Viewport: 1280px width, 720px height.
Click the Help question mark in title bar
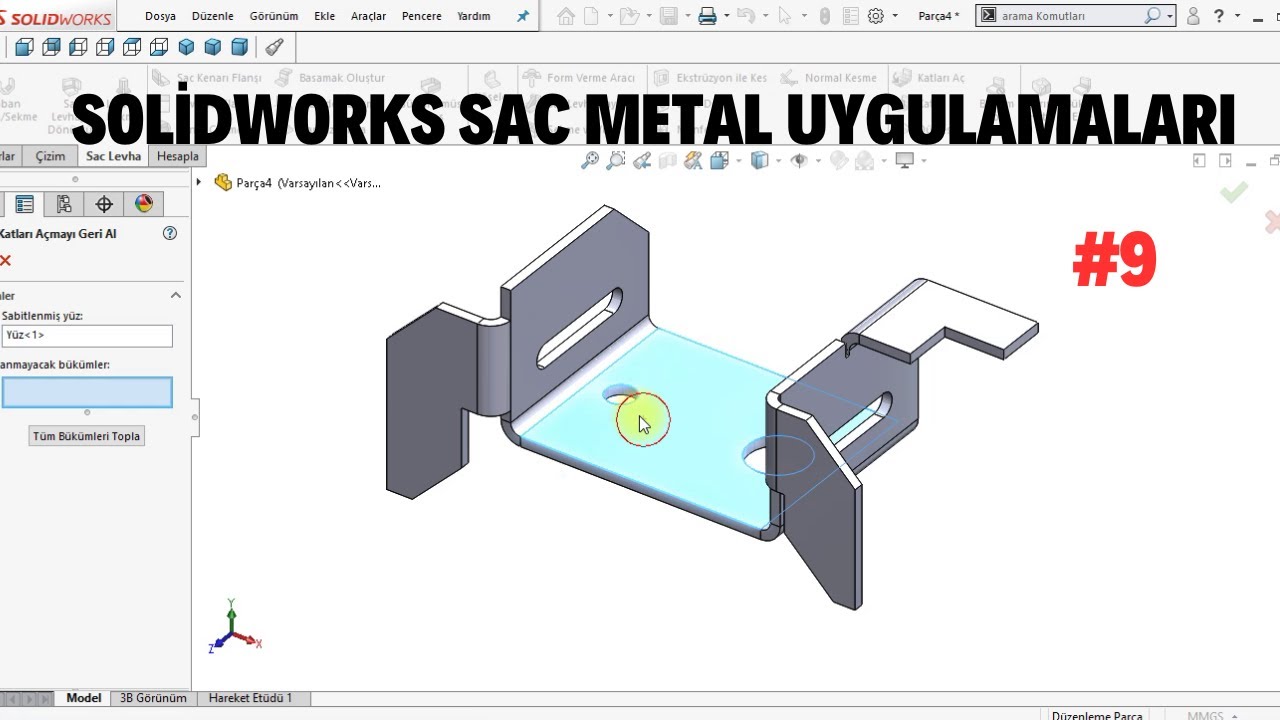point(1219,16)
